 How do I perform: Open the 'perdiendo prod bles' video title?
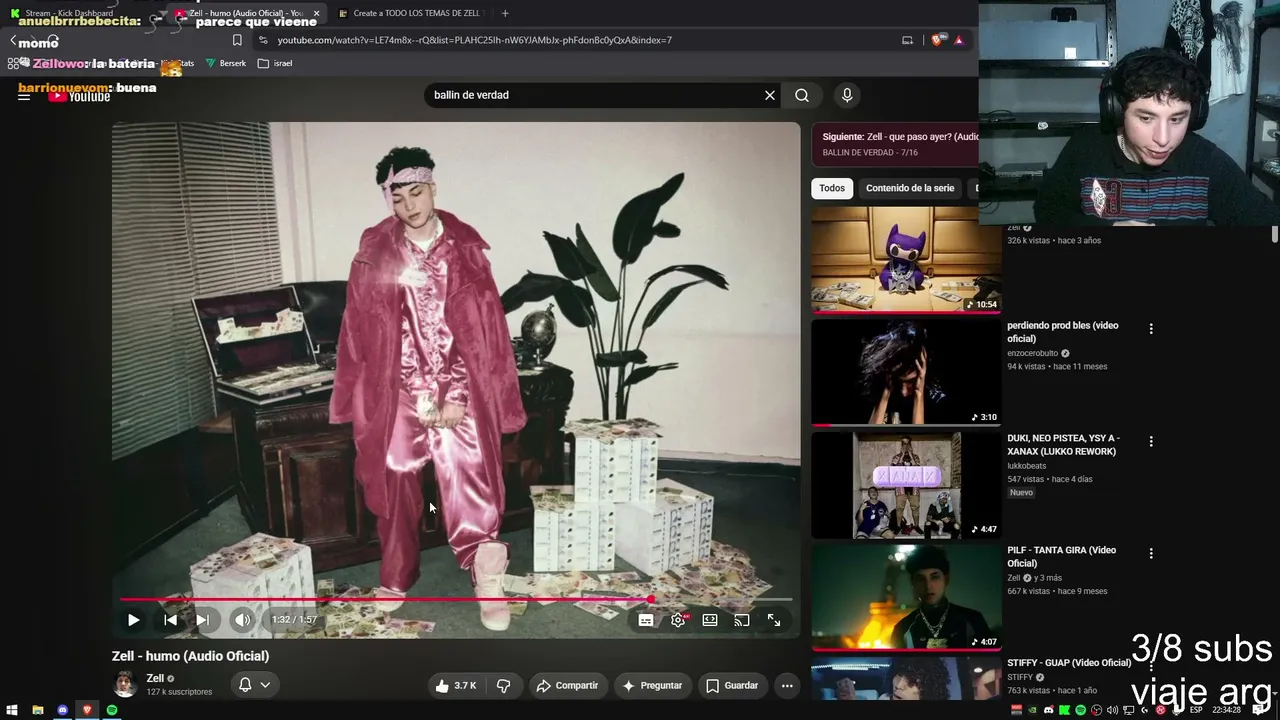point(1063,332)
